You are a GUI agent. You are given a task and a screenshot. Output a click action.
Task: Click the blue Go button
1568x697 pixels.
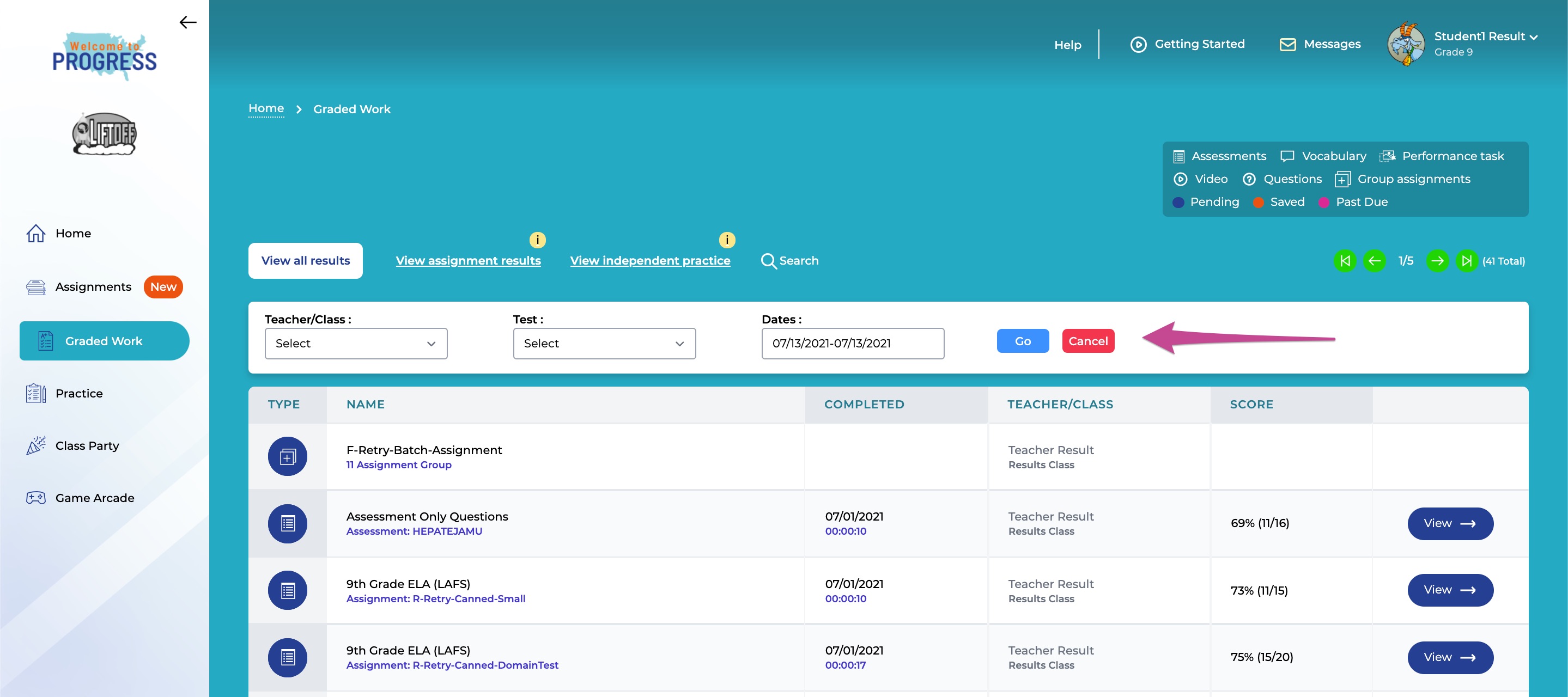1023,341
